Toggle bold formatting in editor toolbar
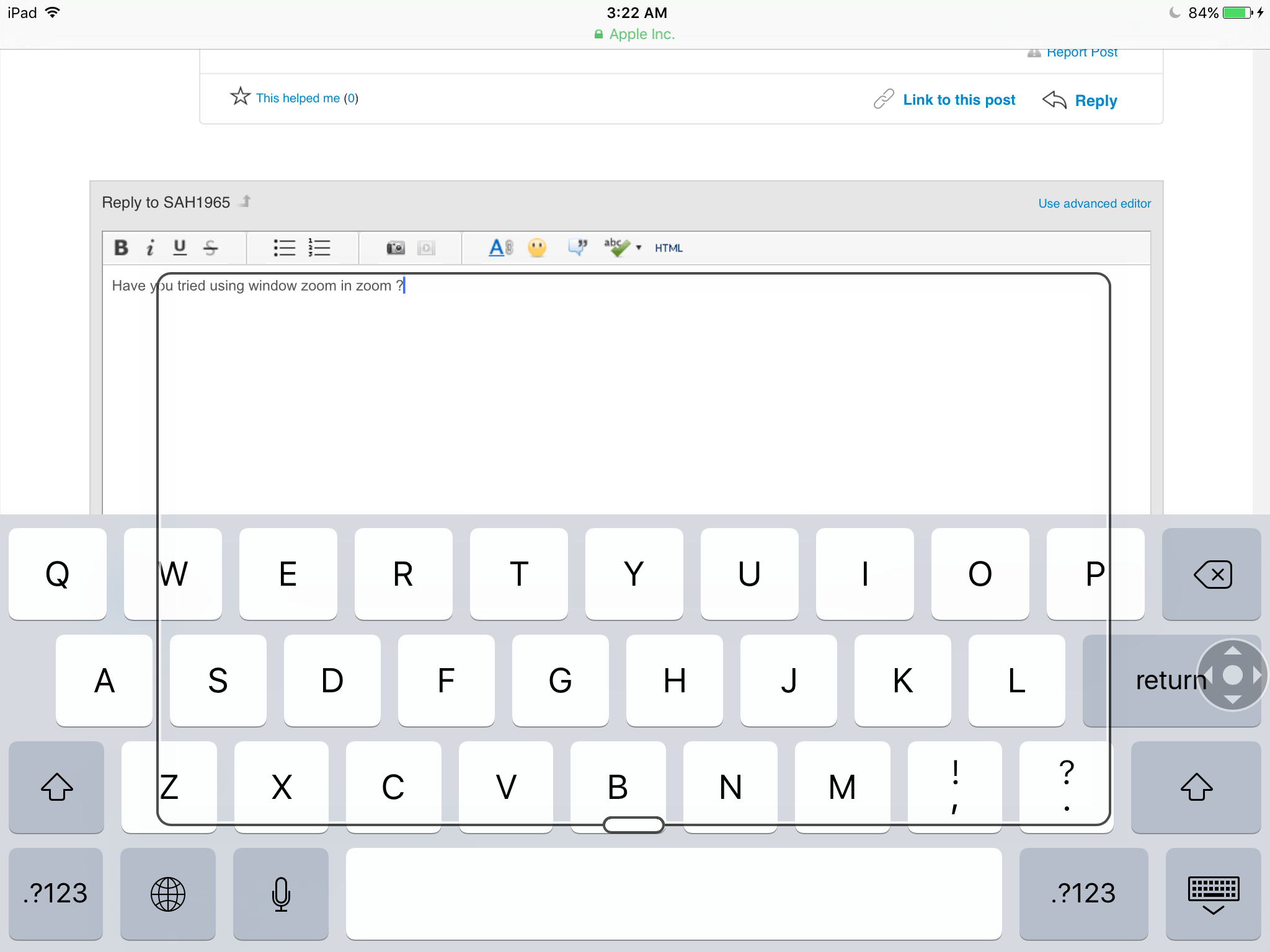Viewport: 1270px width, 952px height. [x=121, y=248]
